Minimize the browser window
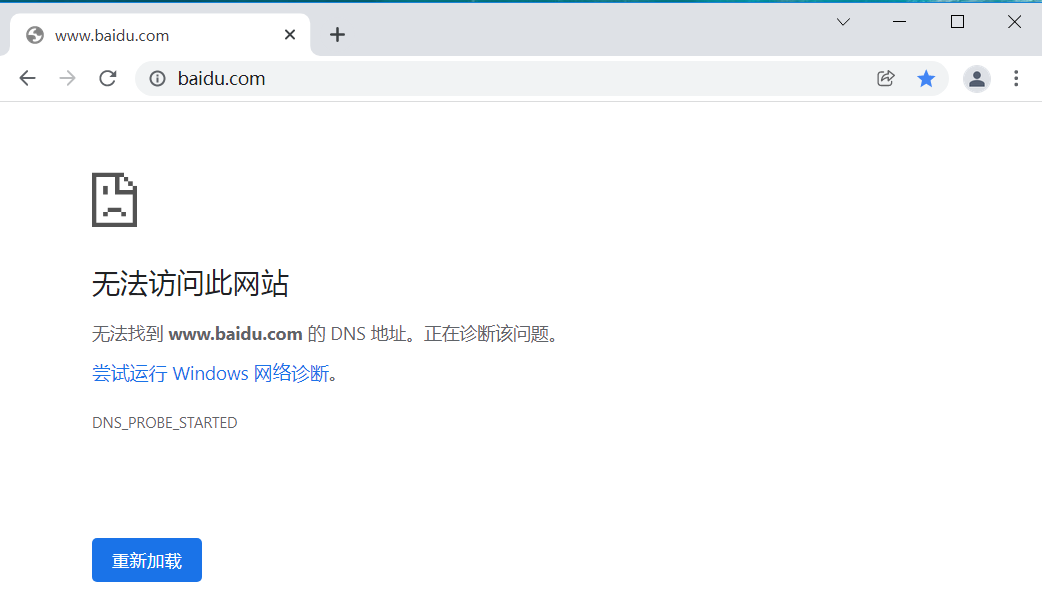The height and width of the screenshot is (602, 1042). pyautogui.click(x=899, y=22)
